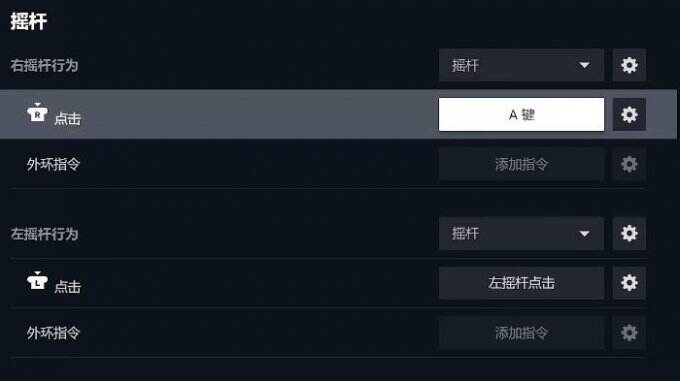The image size is (680, 381).
Task: Click the L stick click icon
Action: pos(37,281)
